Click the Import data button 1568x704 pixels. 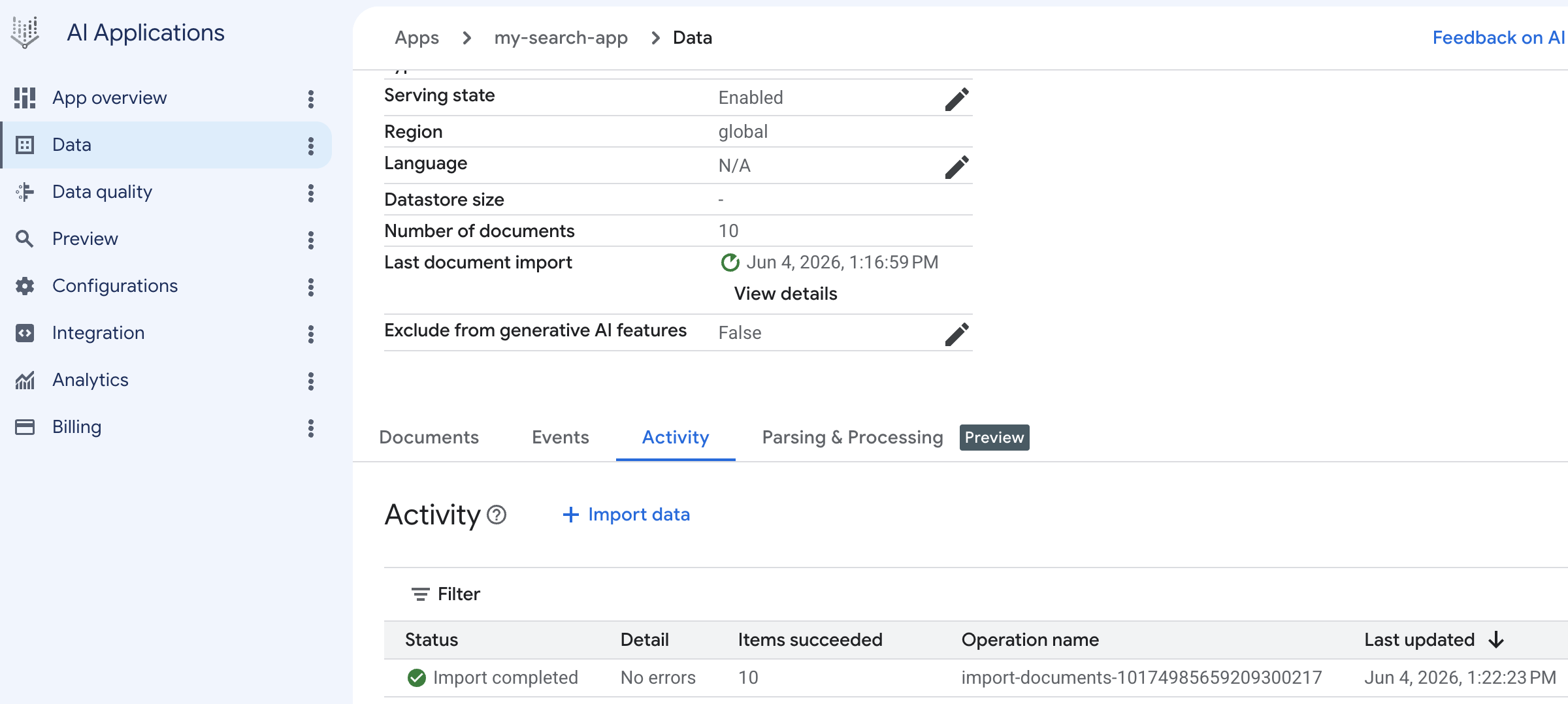click(626, 515)
